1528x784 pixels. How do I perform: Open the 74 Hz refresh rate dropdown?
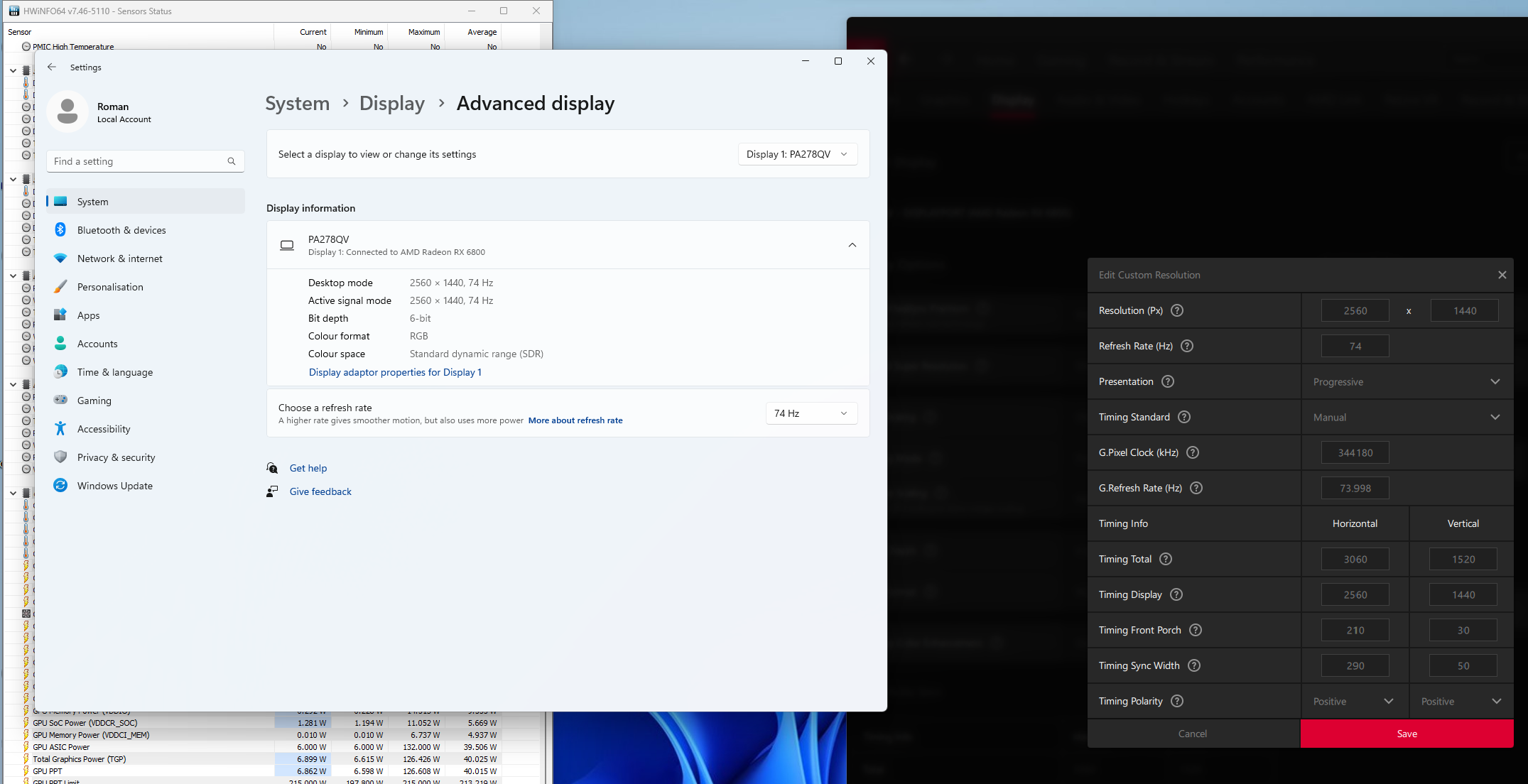tap(811, 413)
